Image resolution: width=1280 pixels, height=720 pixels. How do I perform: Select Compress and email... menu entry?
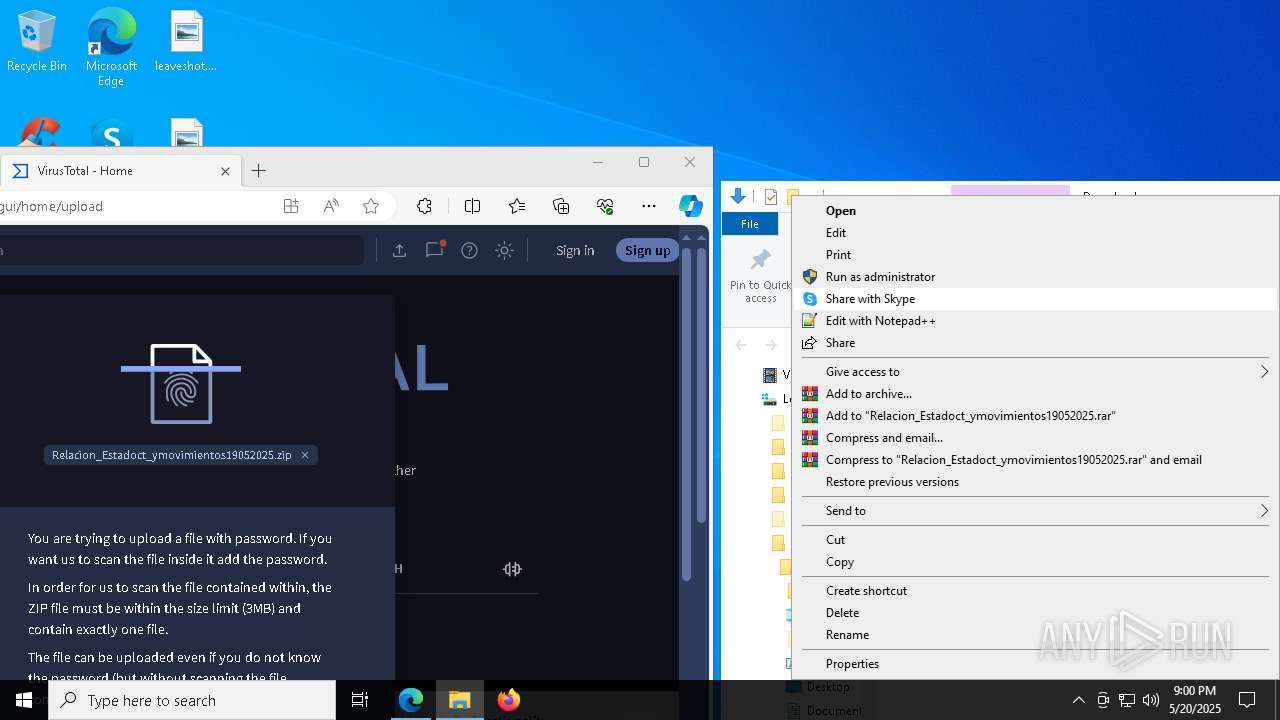tap(1035, 437)
